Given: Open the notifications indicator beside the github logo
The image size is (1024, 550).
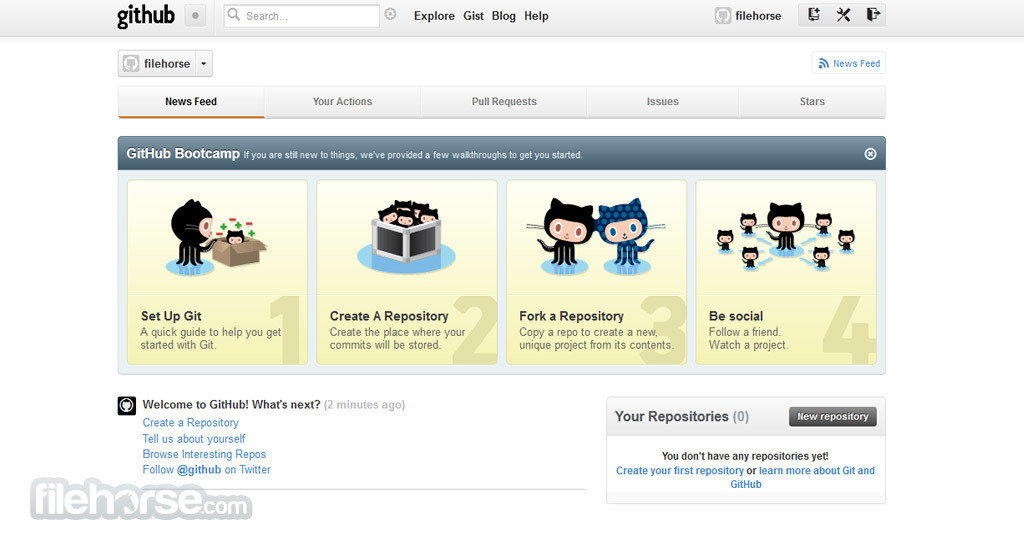Looking at the screenshot, I should [x=195, y=16].
